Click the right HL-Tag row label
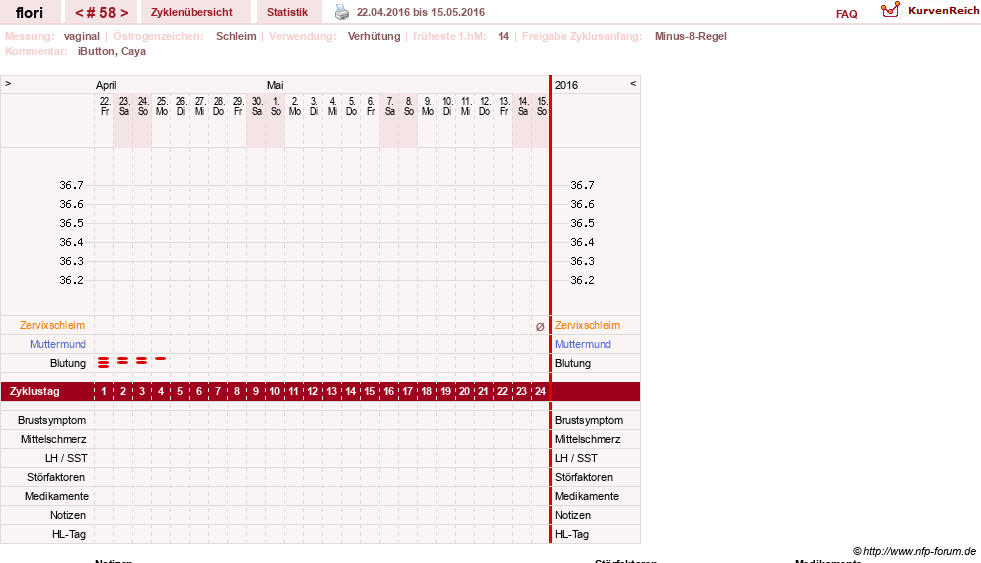 [572, 534]
